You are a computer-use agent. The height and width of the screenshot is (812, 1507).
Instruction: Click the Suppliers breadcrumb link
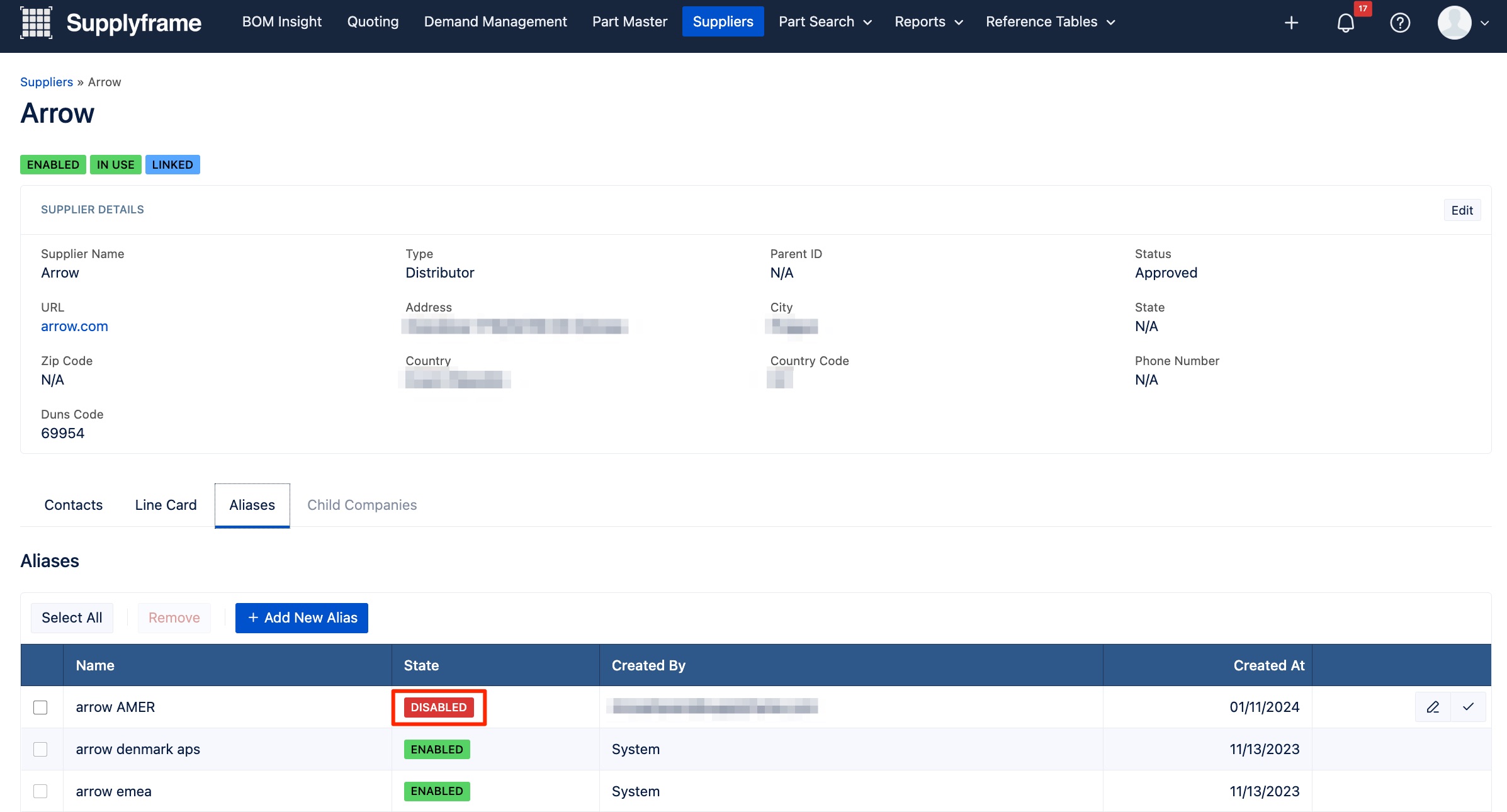click(x=47, y=82)
